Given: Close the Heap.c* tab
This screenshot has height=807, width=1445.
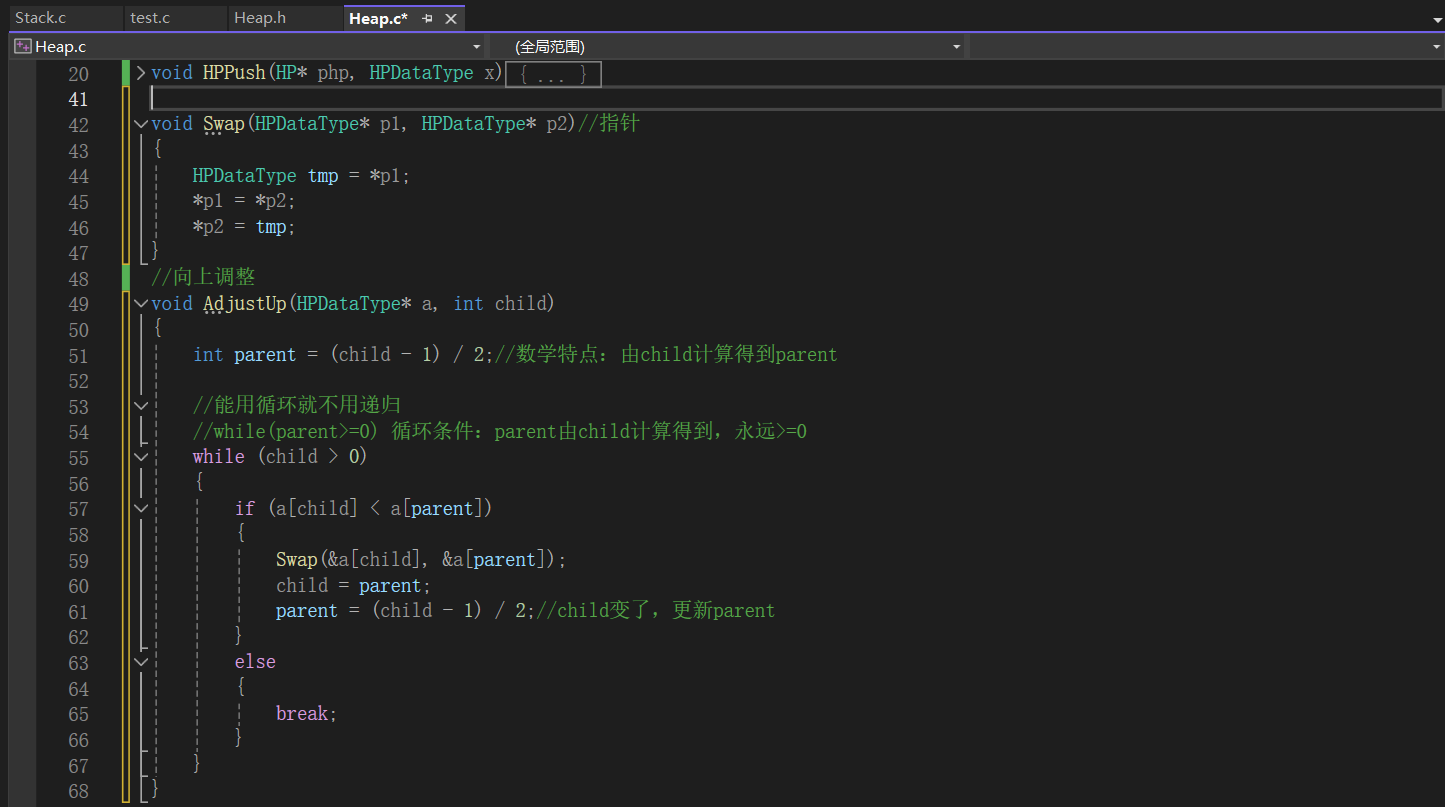Looking at the screenshot, I should [x=451, y=19].
